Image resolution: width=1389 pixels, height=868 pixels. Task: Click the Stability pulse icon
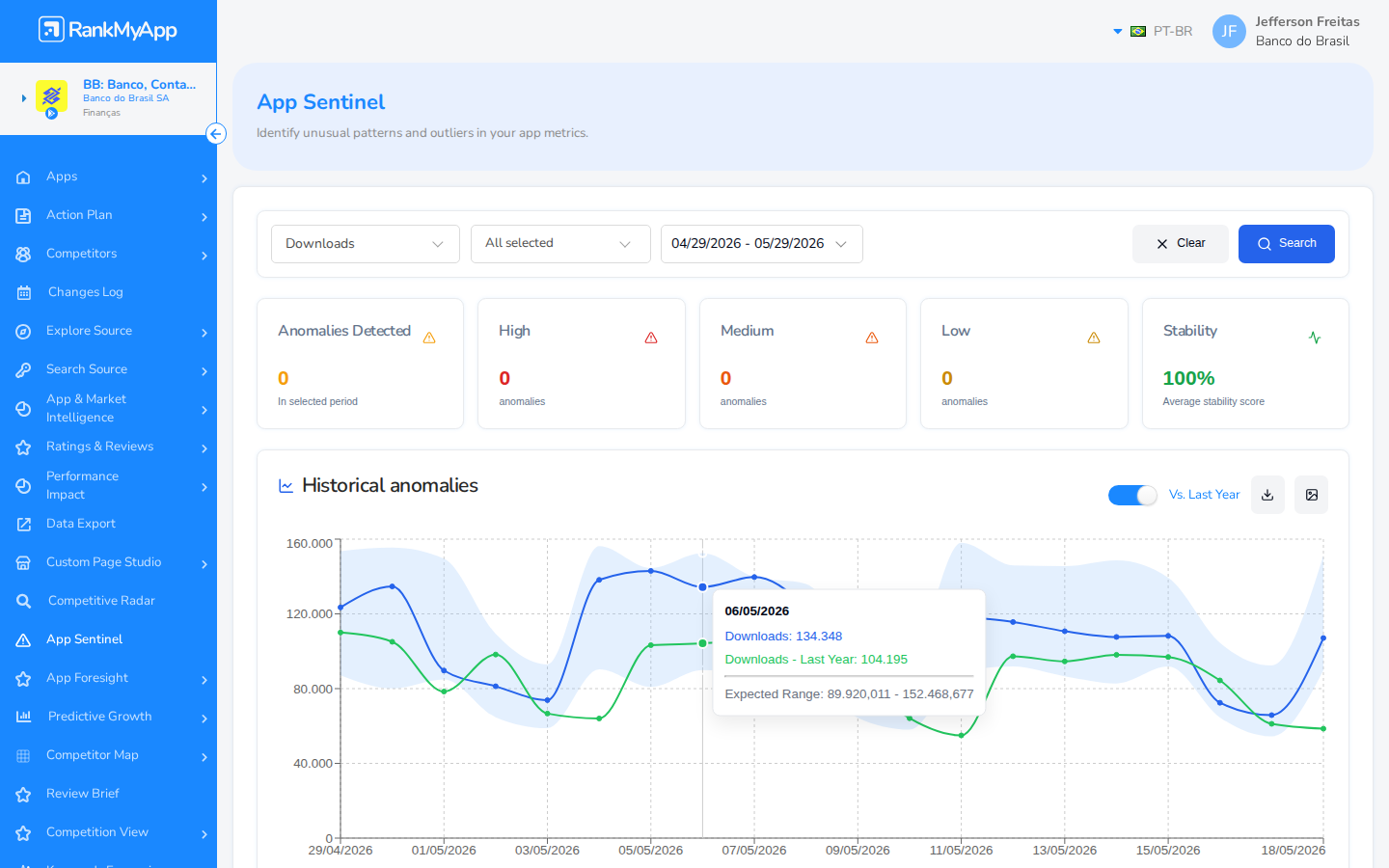point(1315,338)
